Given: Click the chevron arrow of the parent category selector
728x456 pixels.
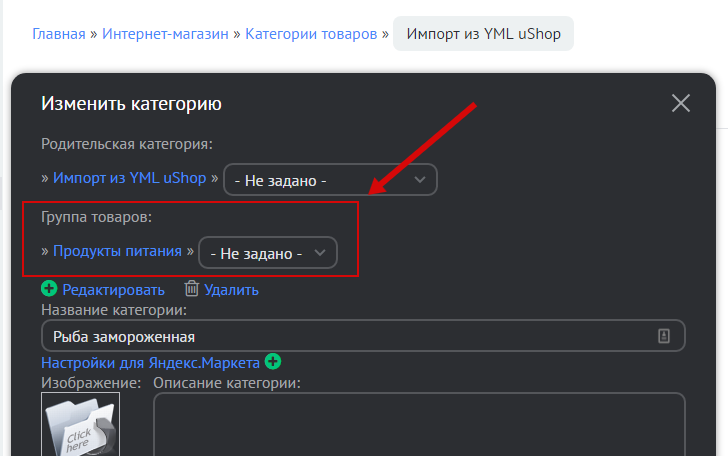Looking at the screenshot, I should (420, 180).
